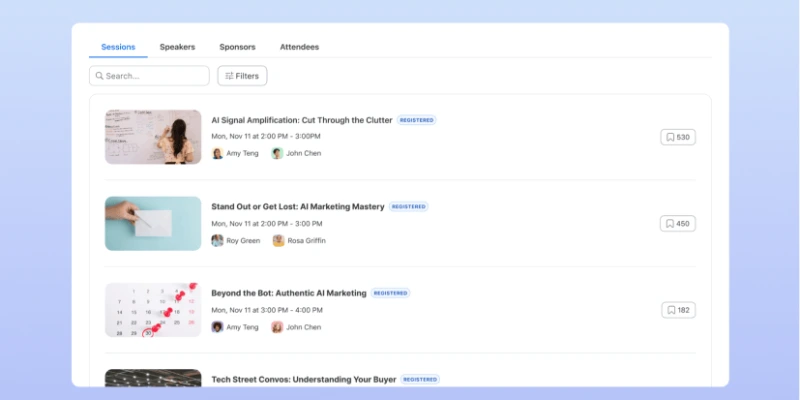The image size is (800, 400).
Task: Switch to the Sponsors tab
Action: (237, 47)
